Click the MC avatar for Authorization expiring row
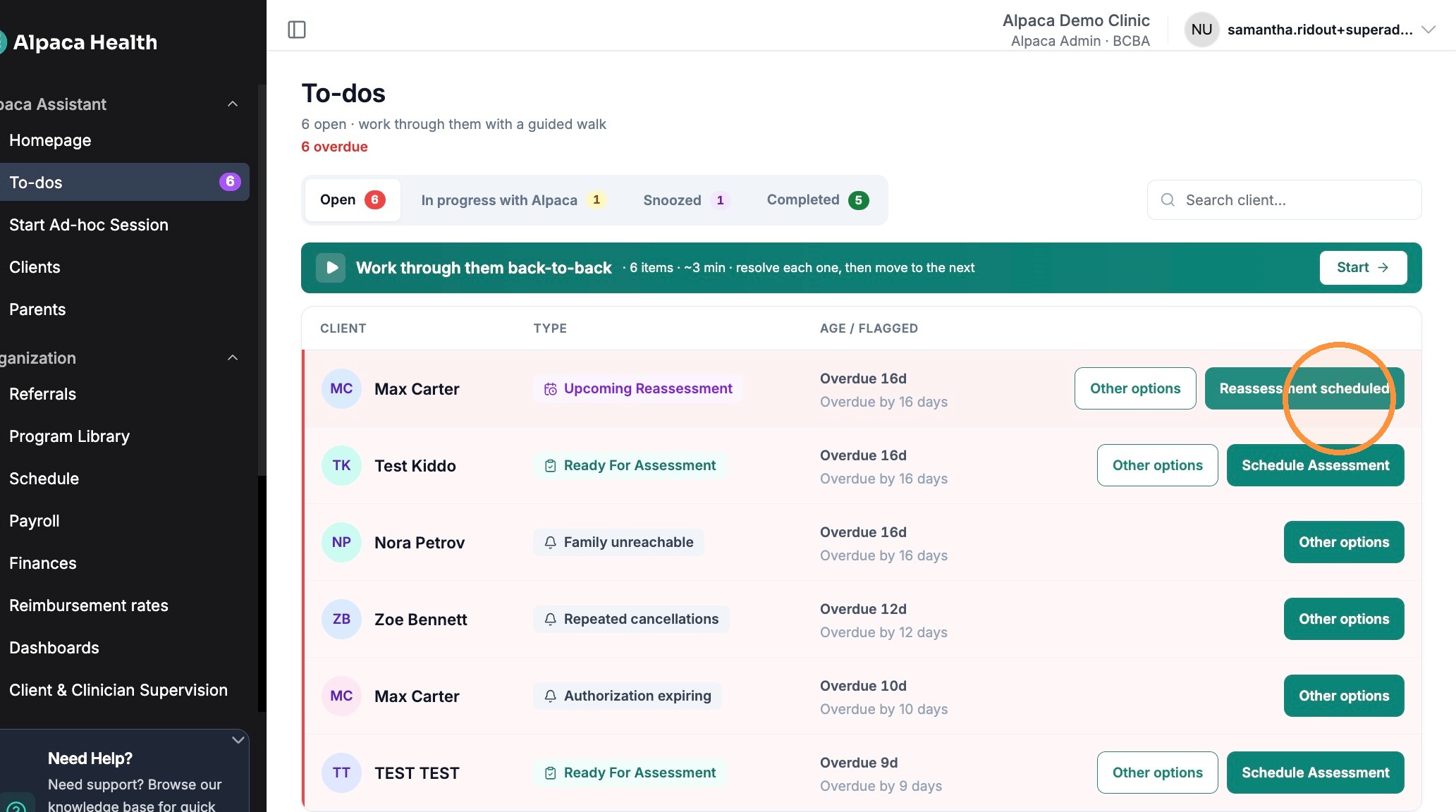The image size is (1456, 812). click(x=341, y=696)
